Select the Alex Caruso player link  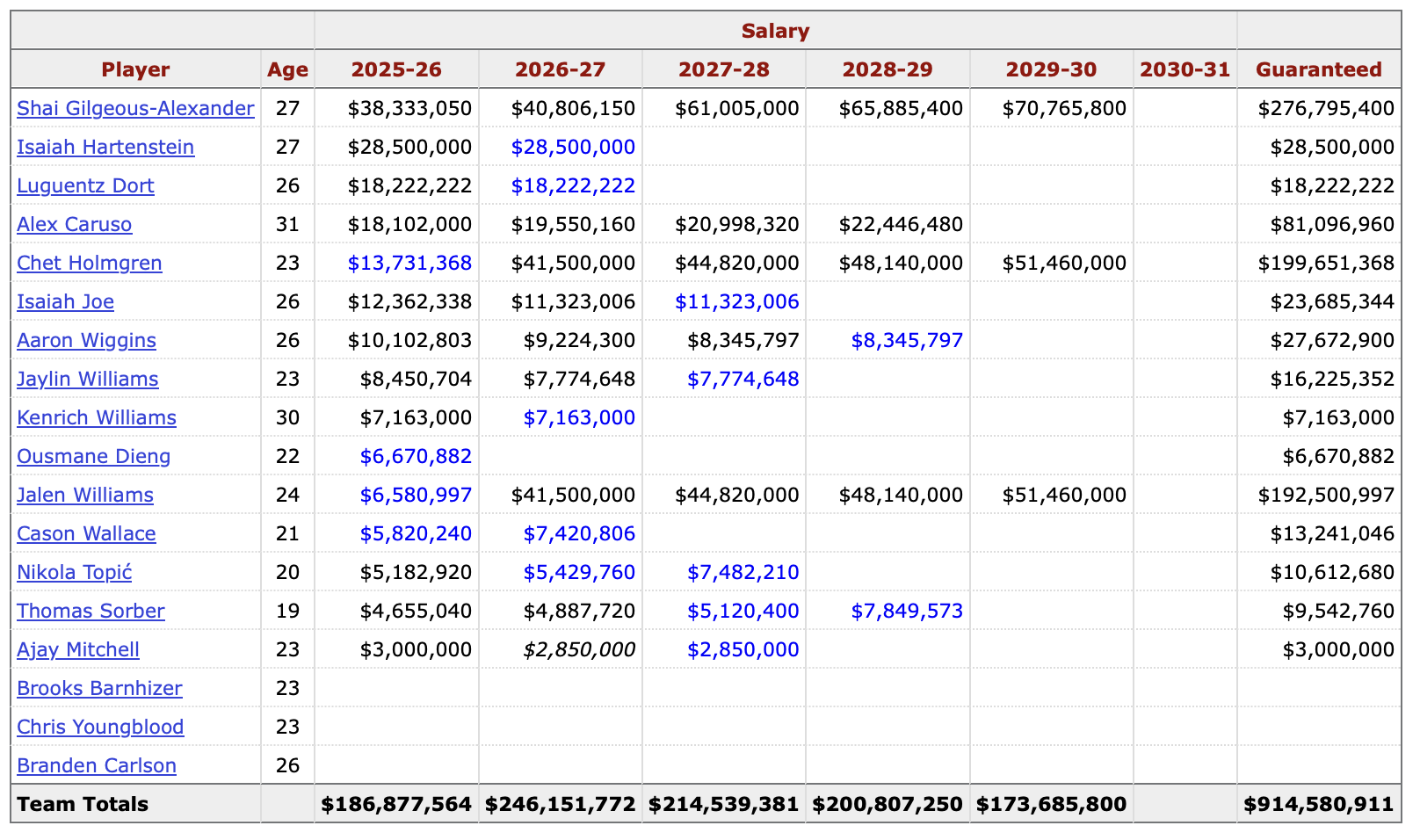(75, 224)
